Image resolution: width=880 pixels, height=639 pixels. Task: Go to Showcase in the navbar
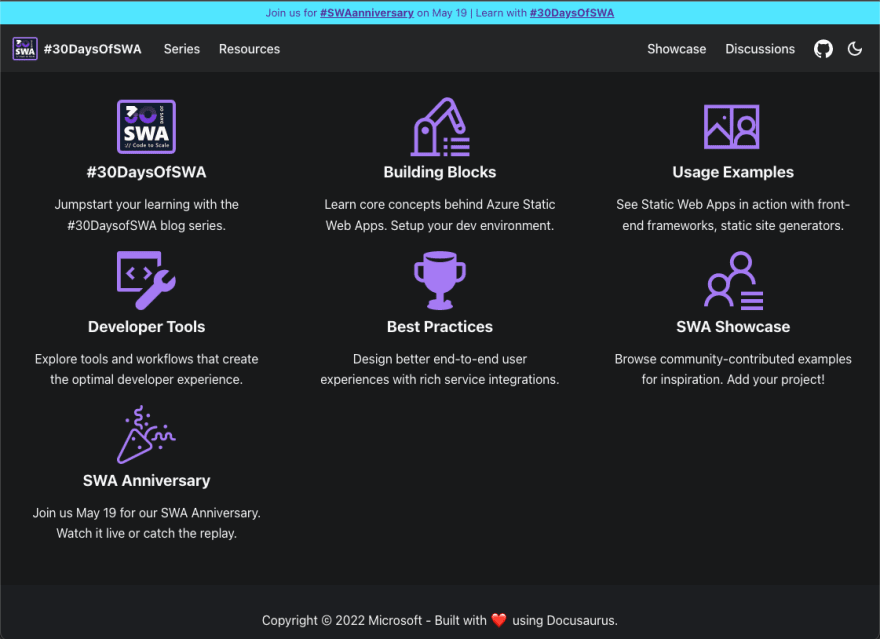[x=676, y=49]
